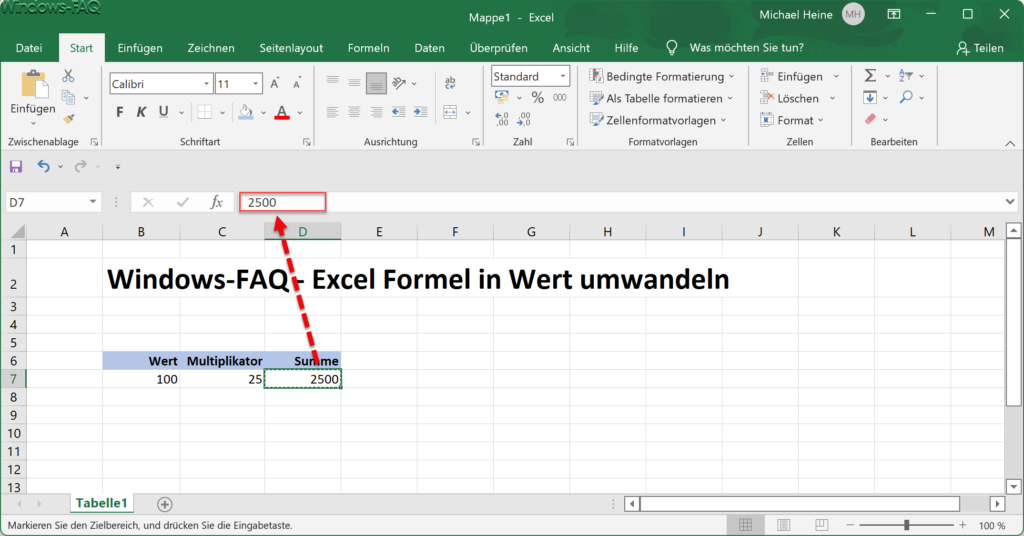Viewport: 1024px width, 536px height.
Task: Open sort and filter icon
Action: pos(905,76)
